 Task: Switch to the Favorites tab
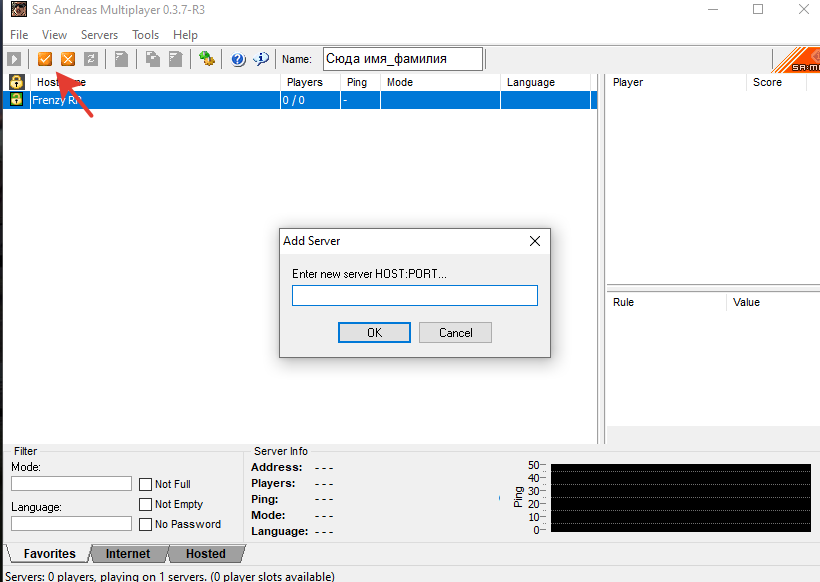click(x=49, y=554)
